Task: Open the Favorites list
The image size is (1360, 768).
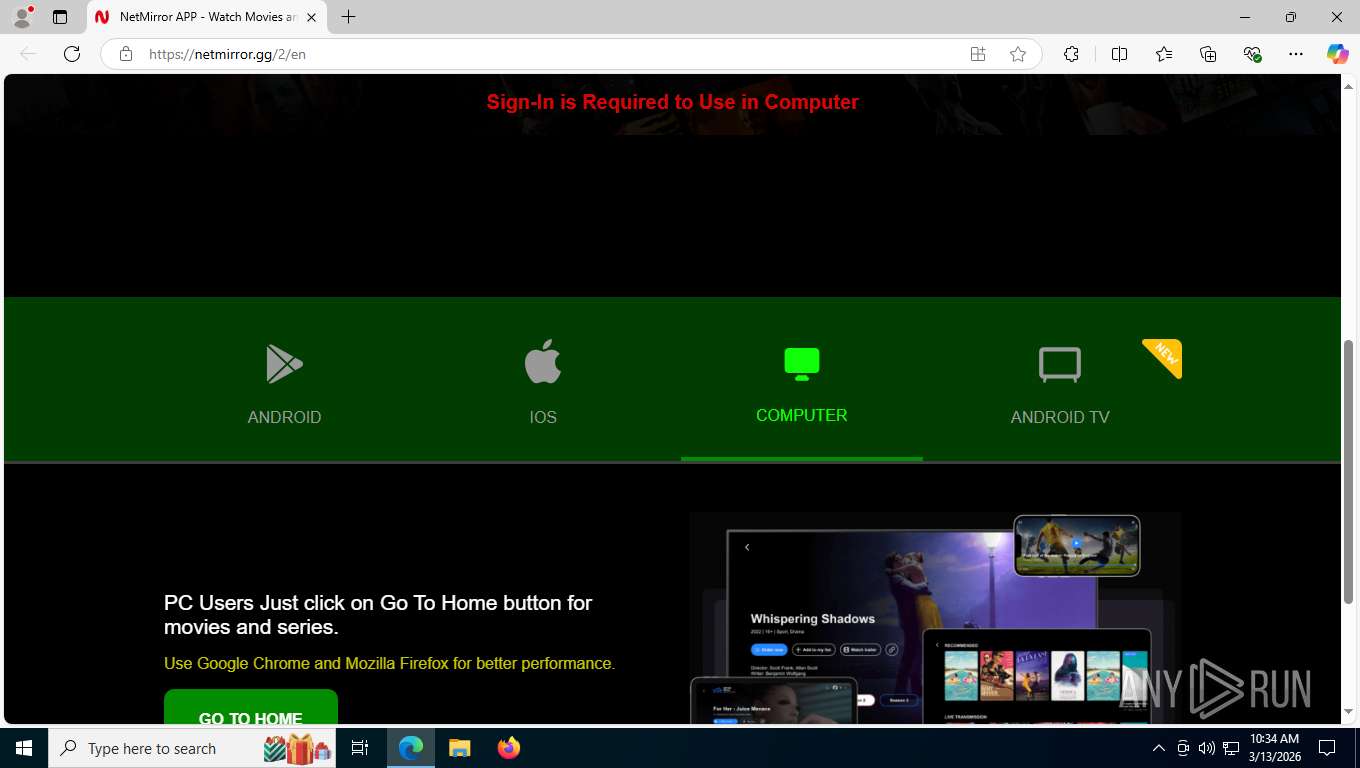Action: pos(1164,54)
